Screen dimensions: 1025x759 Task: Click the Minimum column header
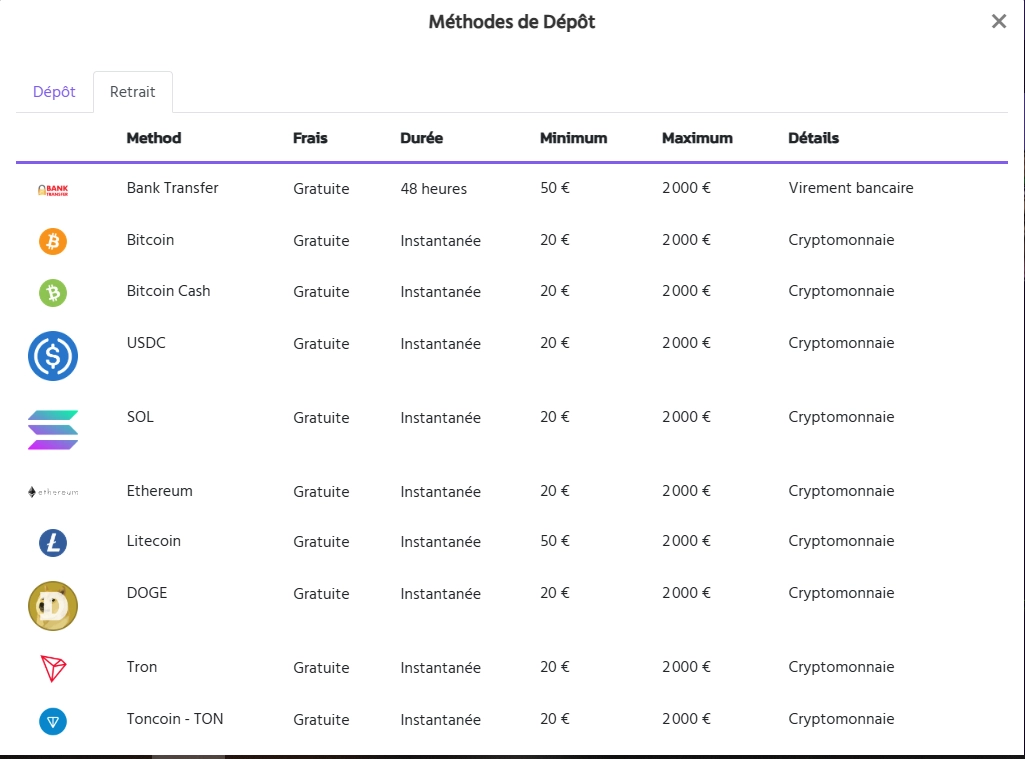573,138
